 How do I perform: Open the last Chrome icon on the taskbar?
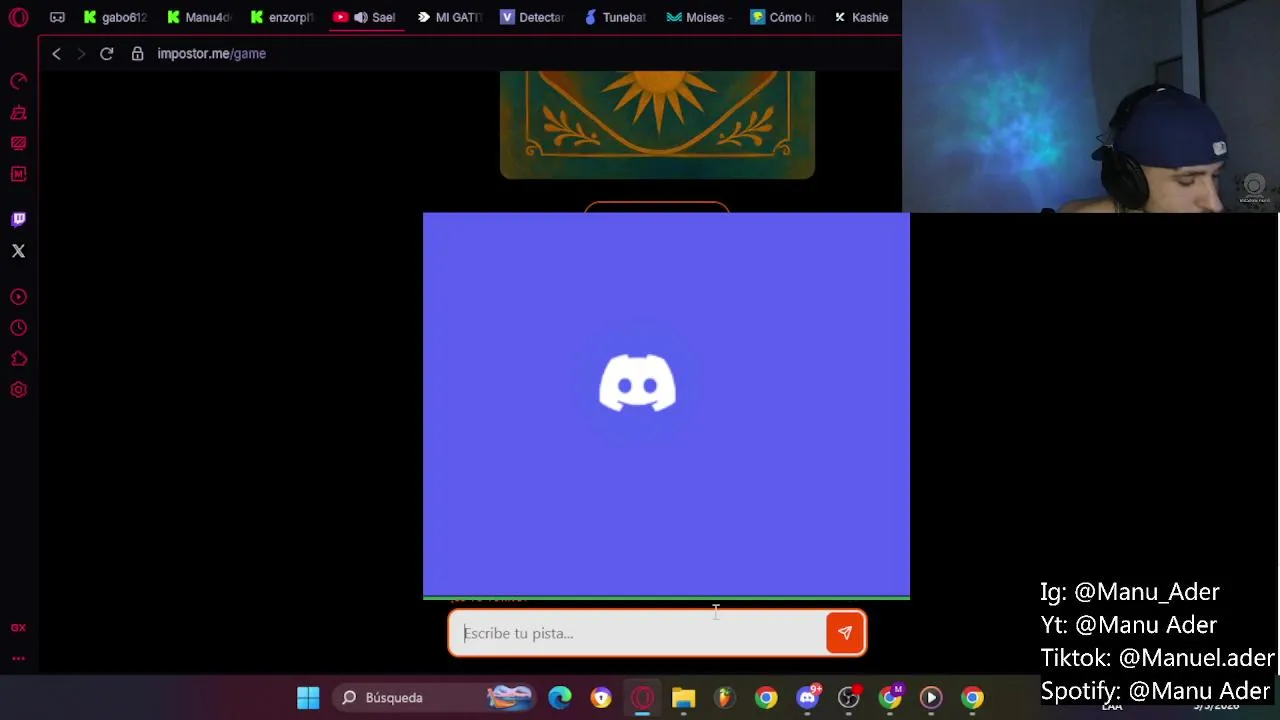tap(972, 698)
